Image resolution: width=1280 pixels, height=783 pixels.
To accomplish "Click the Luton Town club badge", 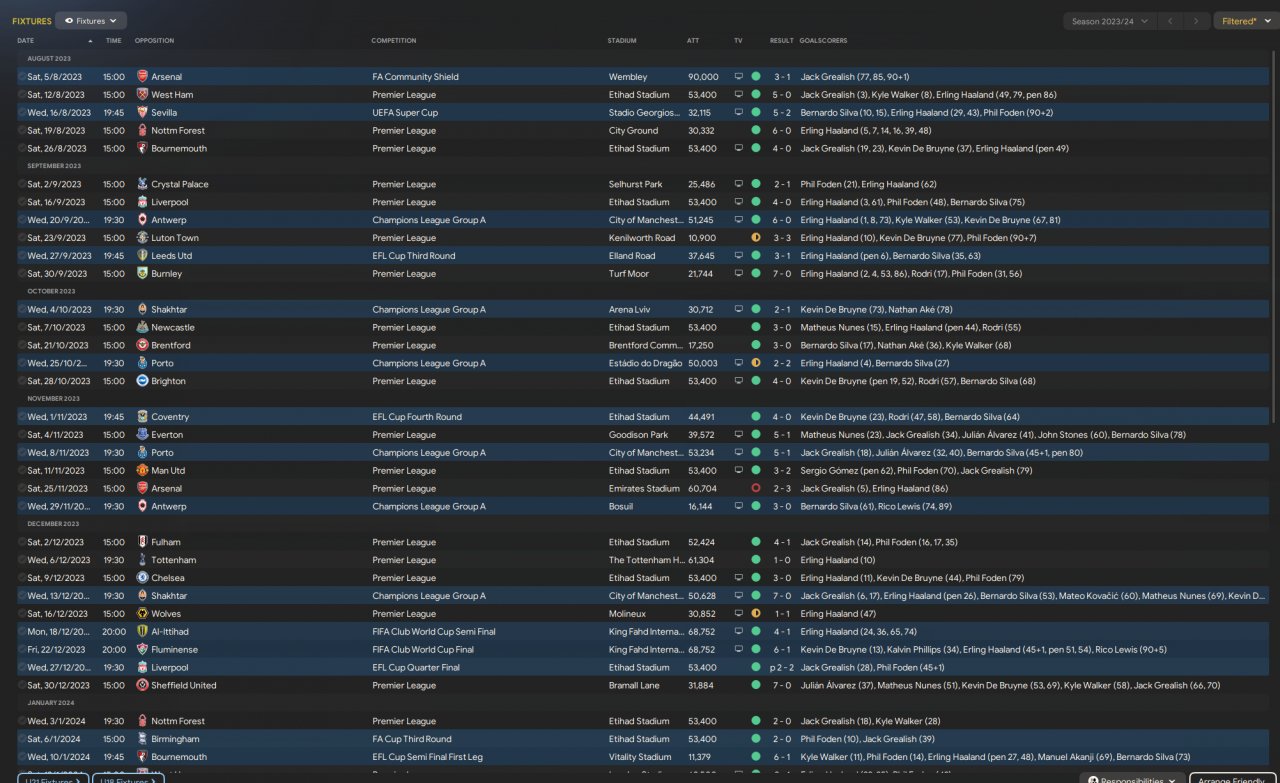I will [x=143, y=238].
